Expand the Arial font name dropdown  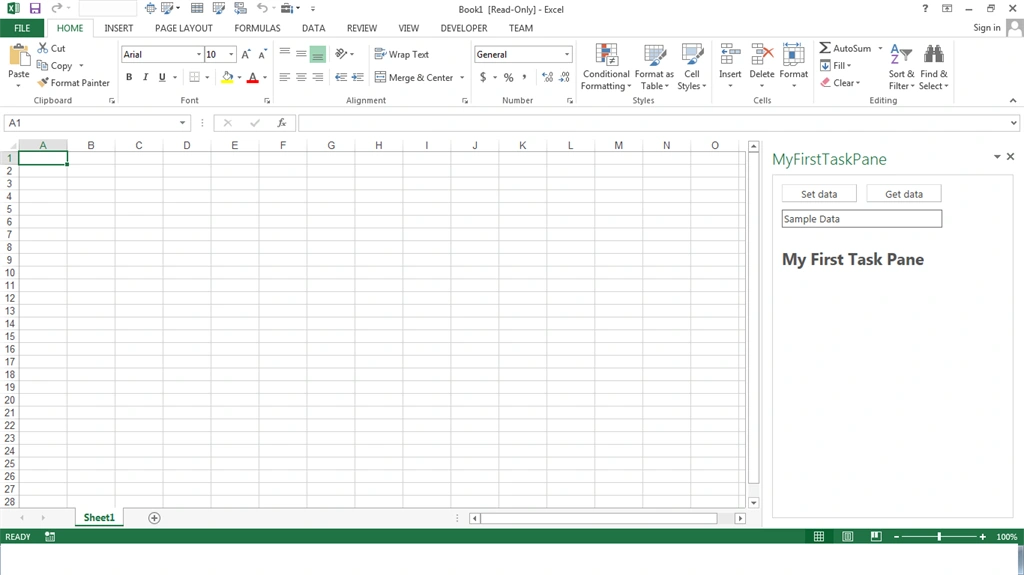tap(199, 54)
